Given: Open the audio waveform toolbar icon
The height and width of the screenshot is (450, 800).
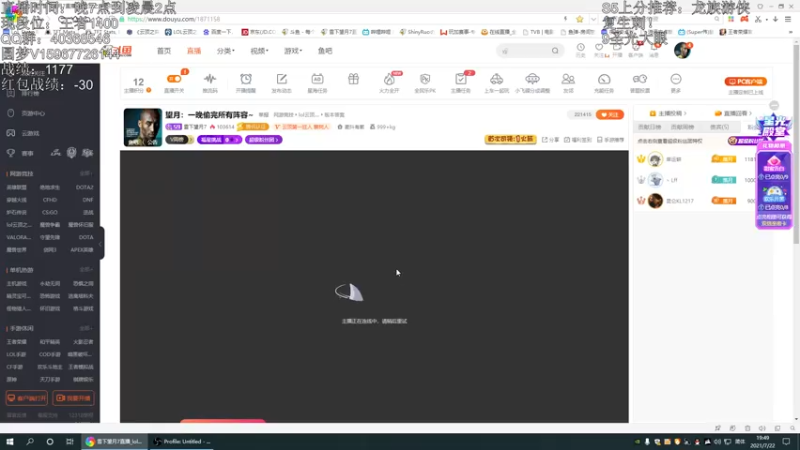Looking at the screenshot, I should pyautogui.click(x=210, y=79).
